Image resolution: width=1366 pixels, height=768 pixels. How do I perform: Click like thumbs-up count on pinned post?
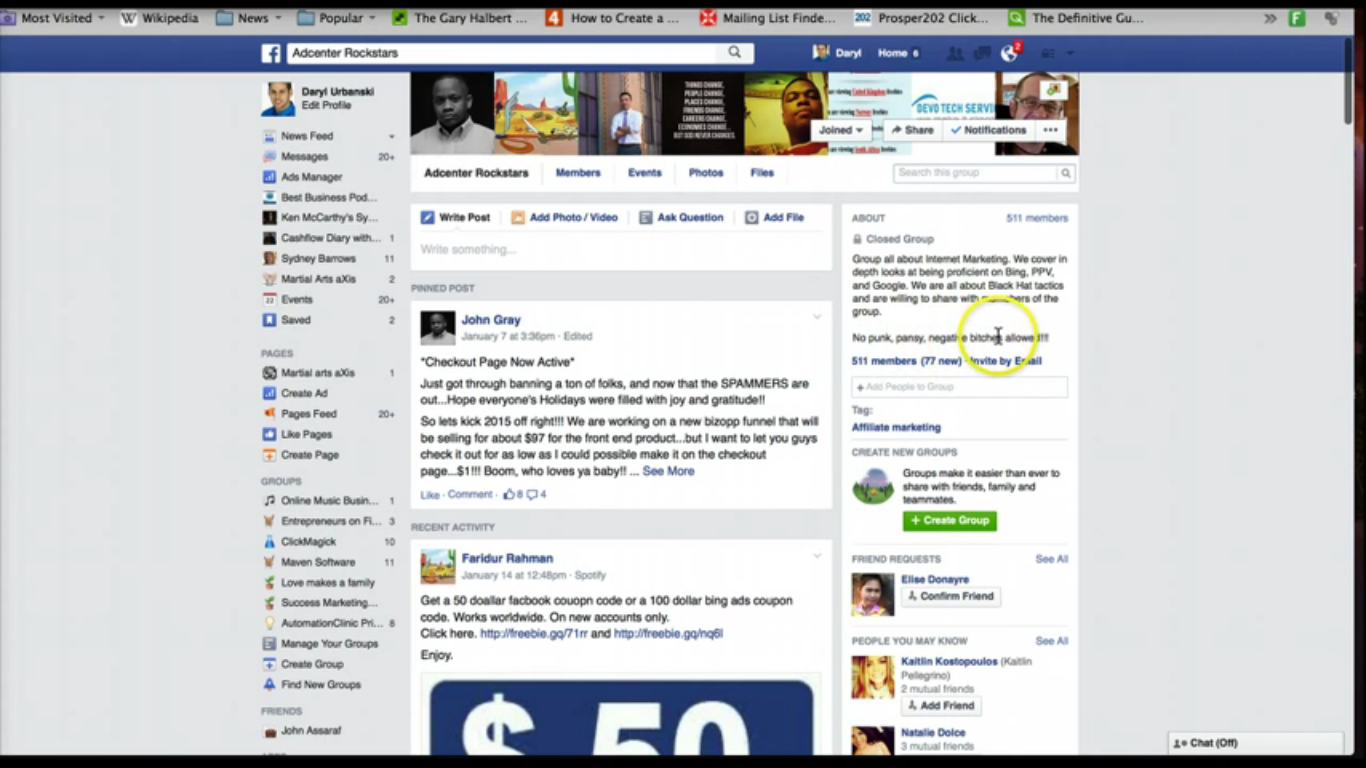[x=513, y=494]
